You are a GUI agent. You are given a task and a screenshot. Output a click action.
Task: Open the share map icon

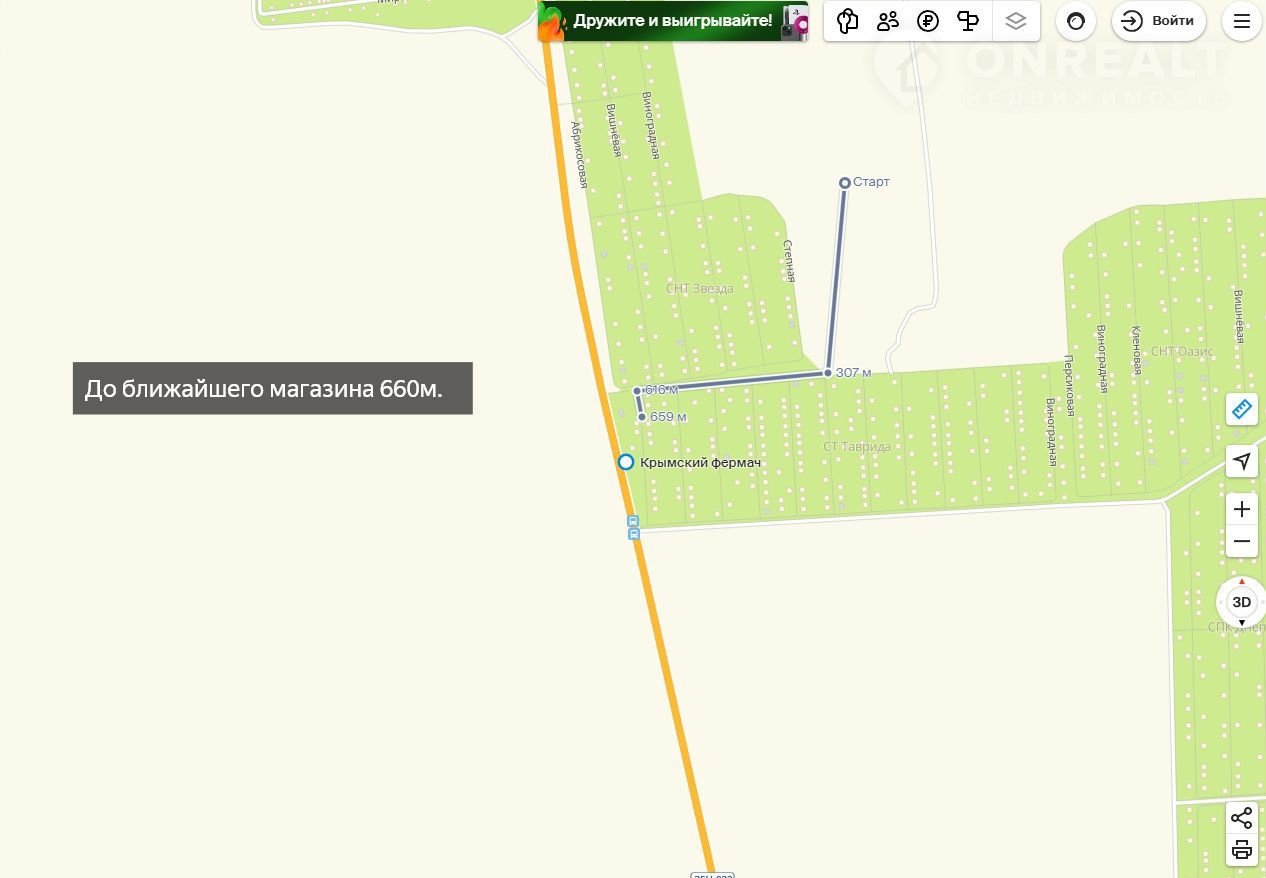pos(1241,818)
